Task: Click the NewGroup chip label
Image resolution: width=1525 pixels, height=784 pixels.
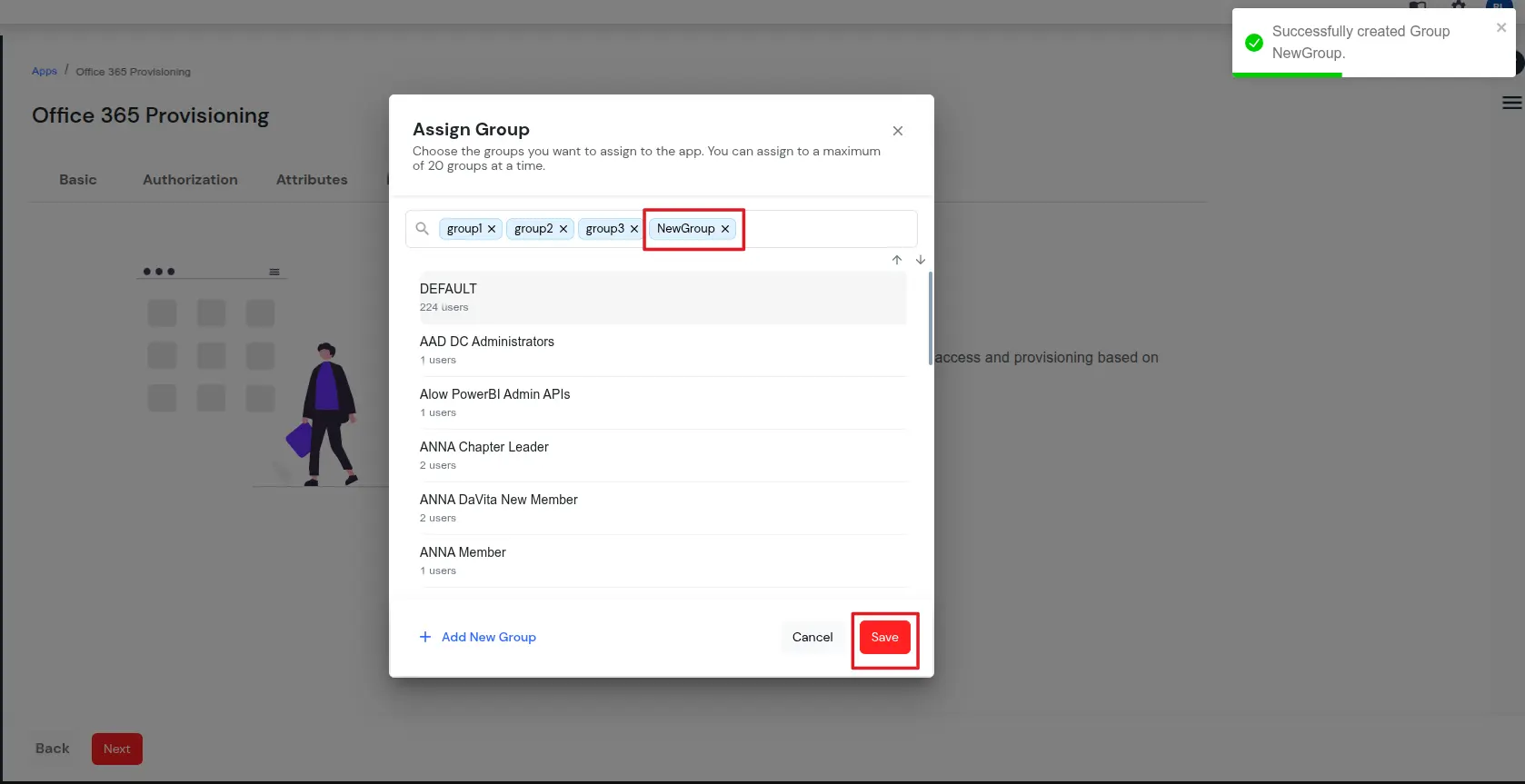Action: tap(686, 229)
